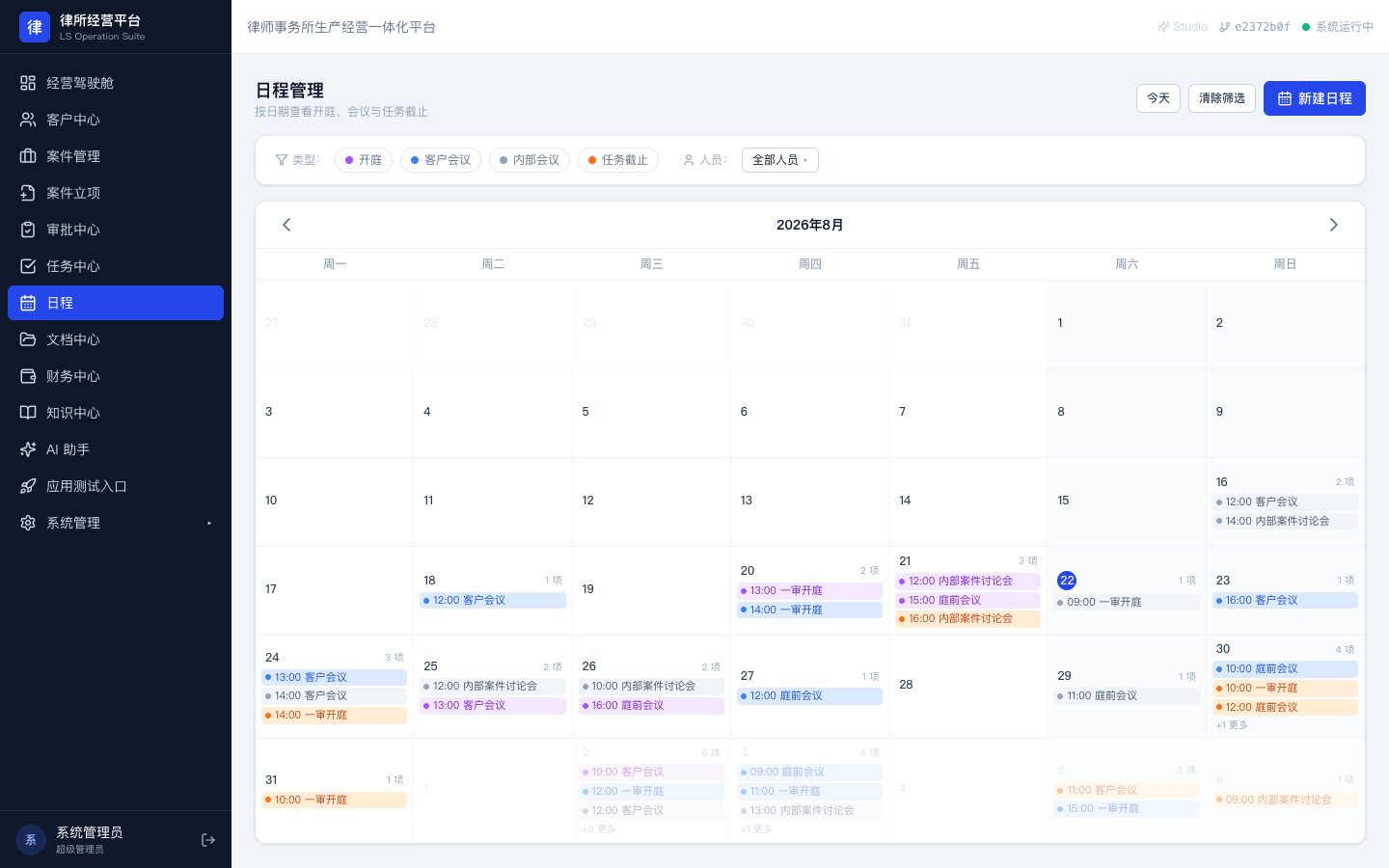This screenshot has height=868, width=1389.
Task: Open 任务中心 menu item
Action: click(x=116, y=266)
